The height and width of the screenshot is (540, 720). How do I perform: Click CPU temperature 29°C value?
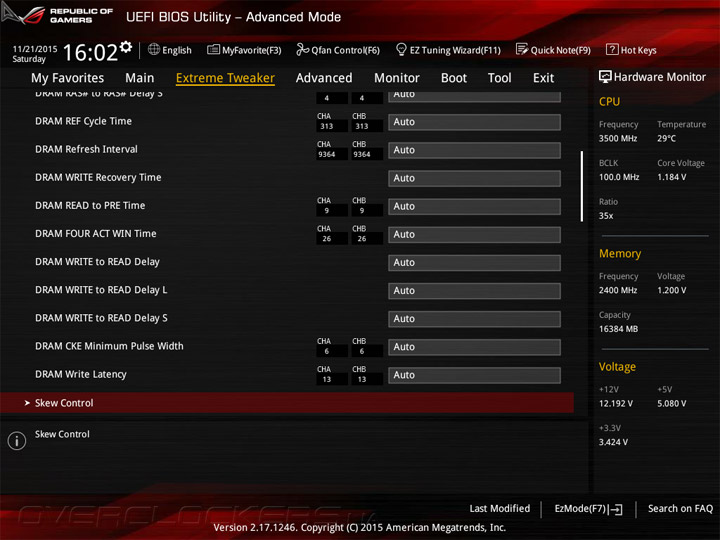[x=666, y=139]
